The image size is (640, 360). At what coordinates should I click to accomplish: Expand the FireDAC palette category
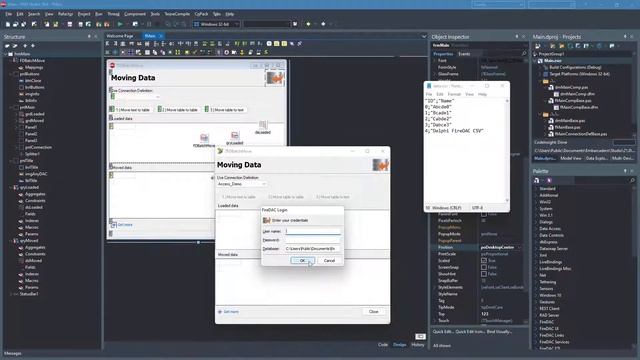536,322
